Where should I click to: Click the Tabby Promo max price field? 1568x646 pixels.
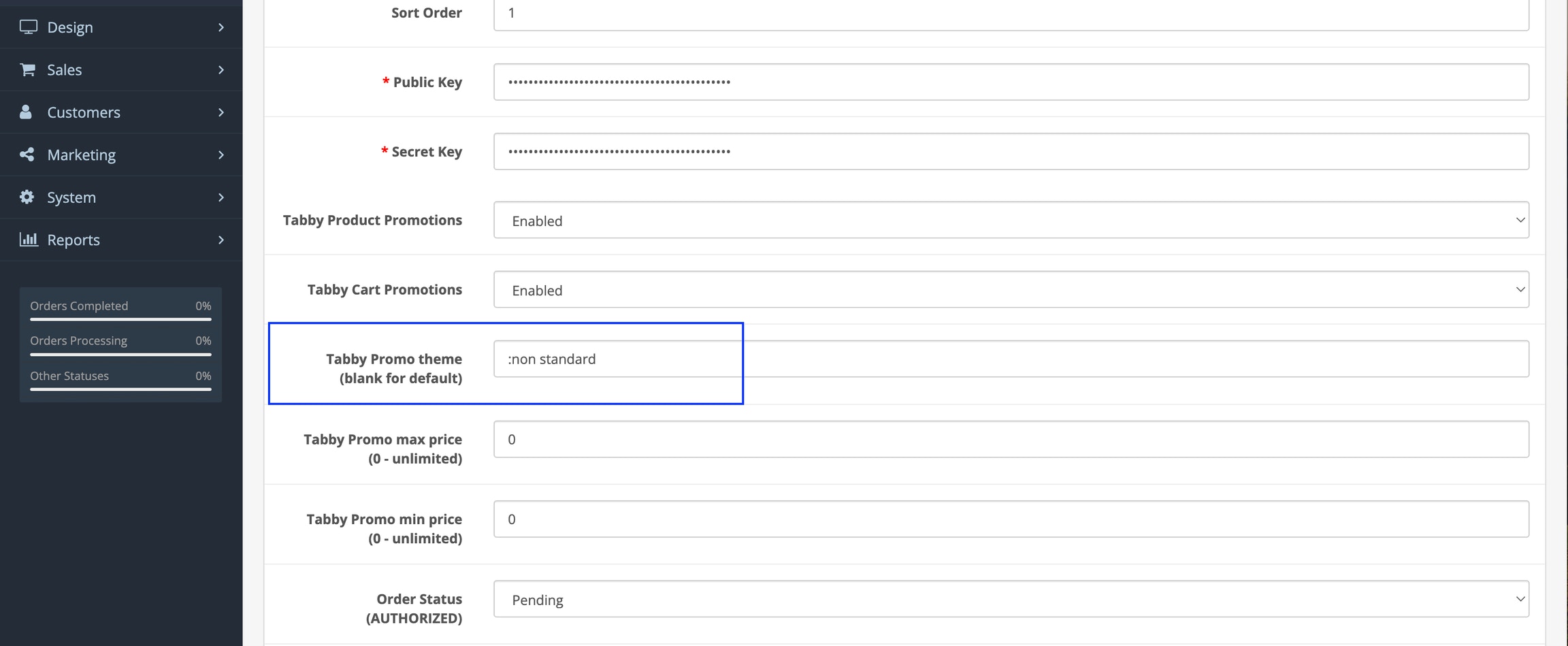coord(1011,439)
